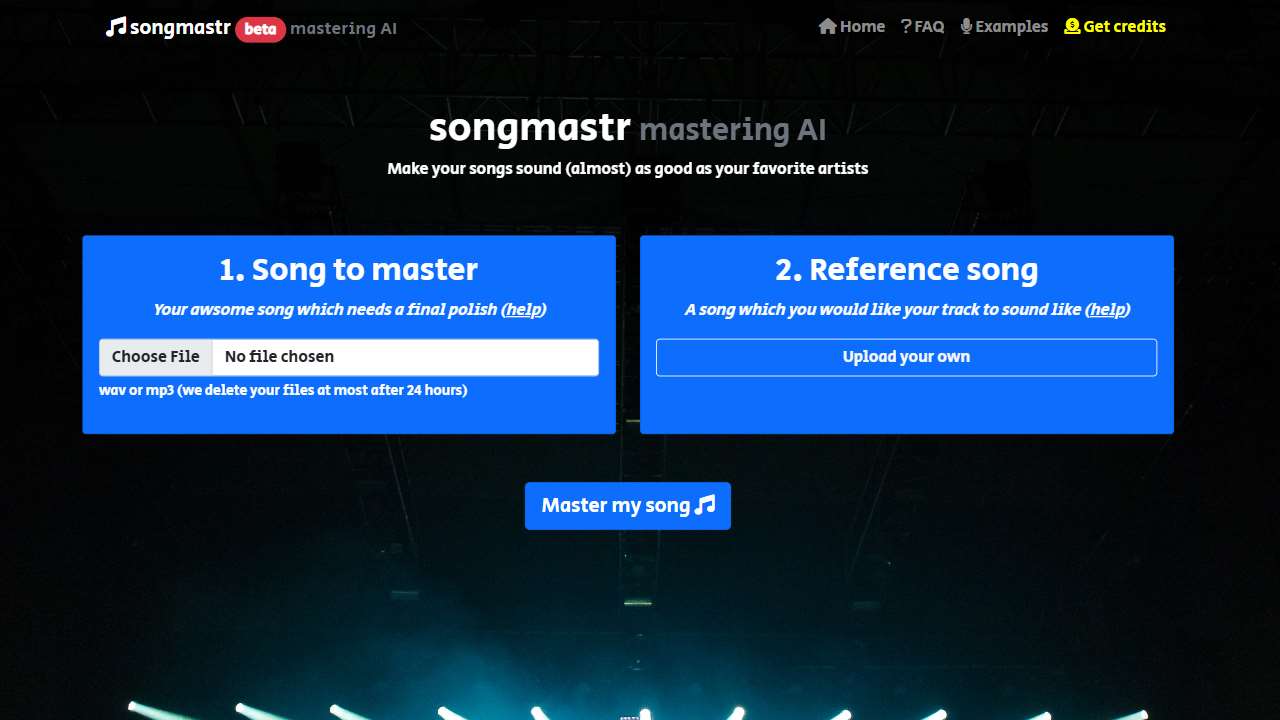Click the coin icon beside Get credits
The height and width of the screenshot is (720, 1280).
(x=1072, y=26)
